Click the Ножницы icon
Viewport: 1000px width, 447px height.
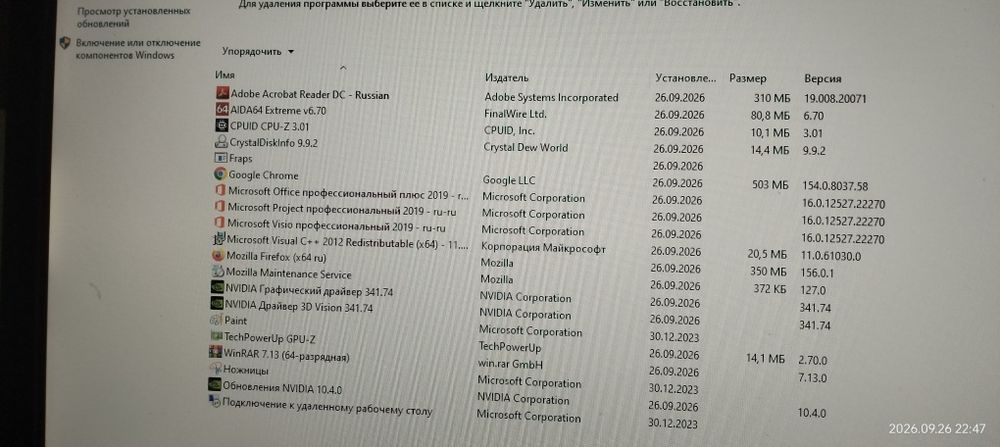click(216, 369)
